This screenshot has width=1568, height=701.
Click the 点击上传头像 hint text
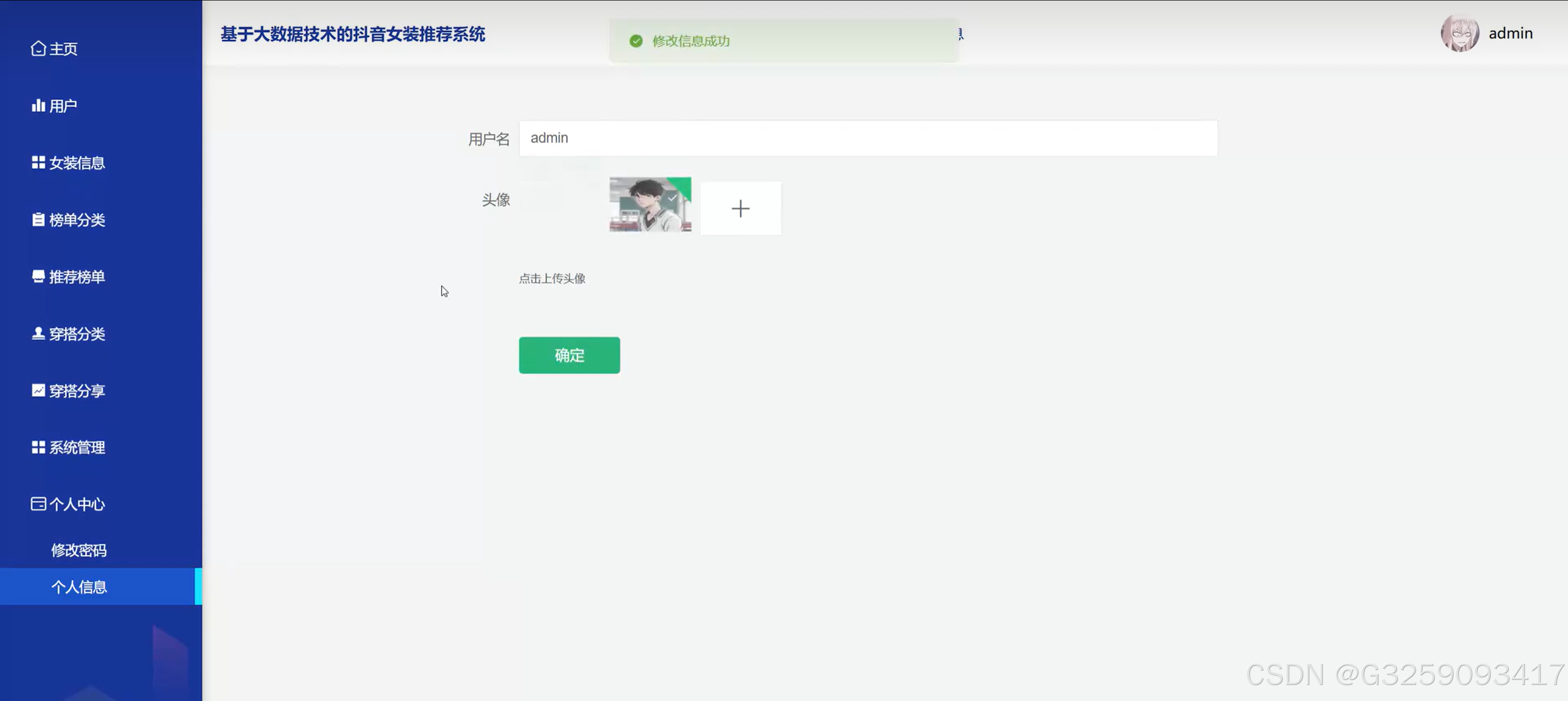click(x=552, y=279)
